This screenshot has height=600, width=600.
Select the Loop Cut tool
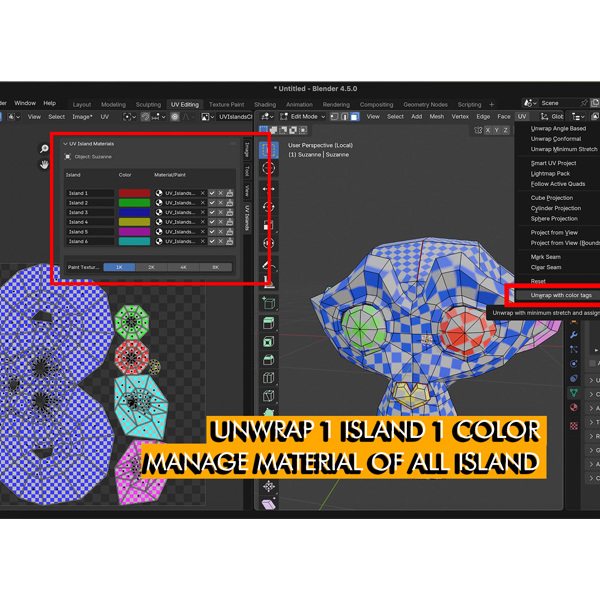pyautogui.click(x=268, y=378)
